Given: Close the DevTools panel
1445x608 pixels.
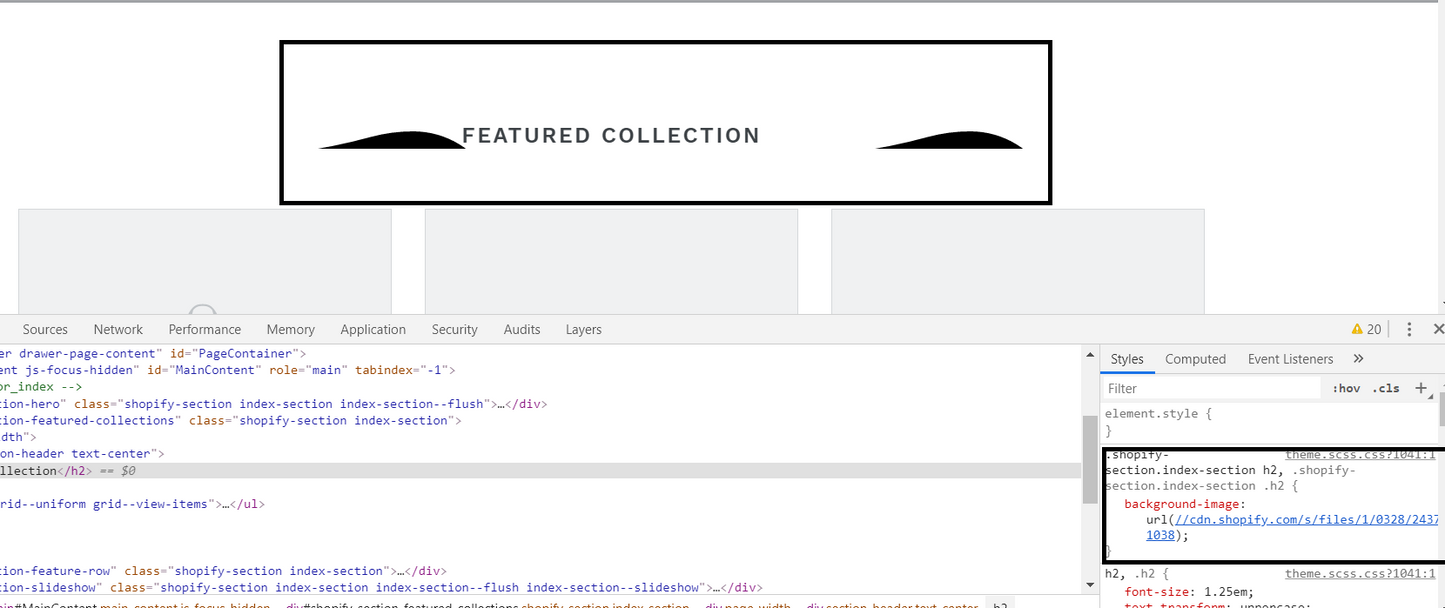Looking at the screenshot, I should [1438, 329].
